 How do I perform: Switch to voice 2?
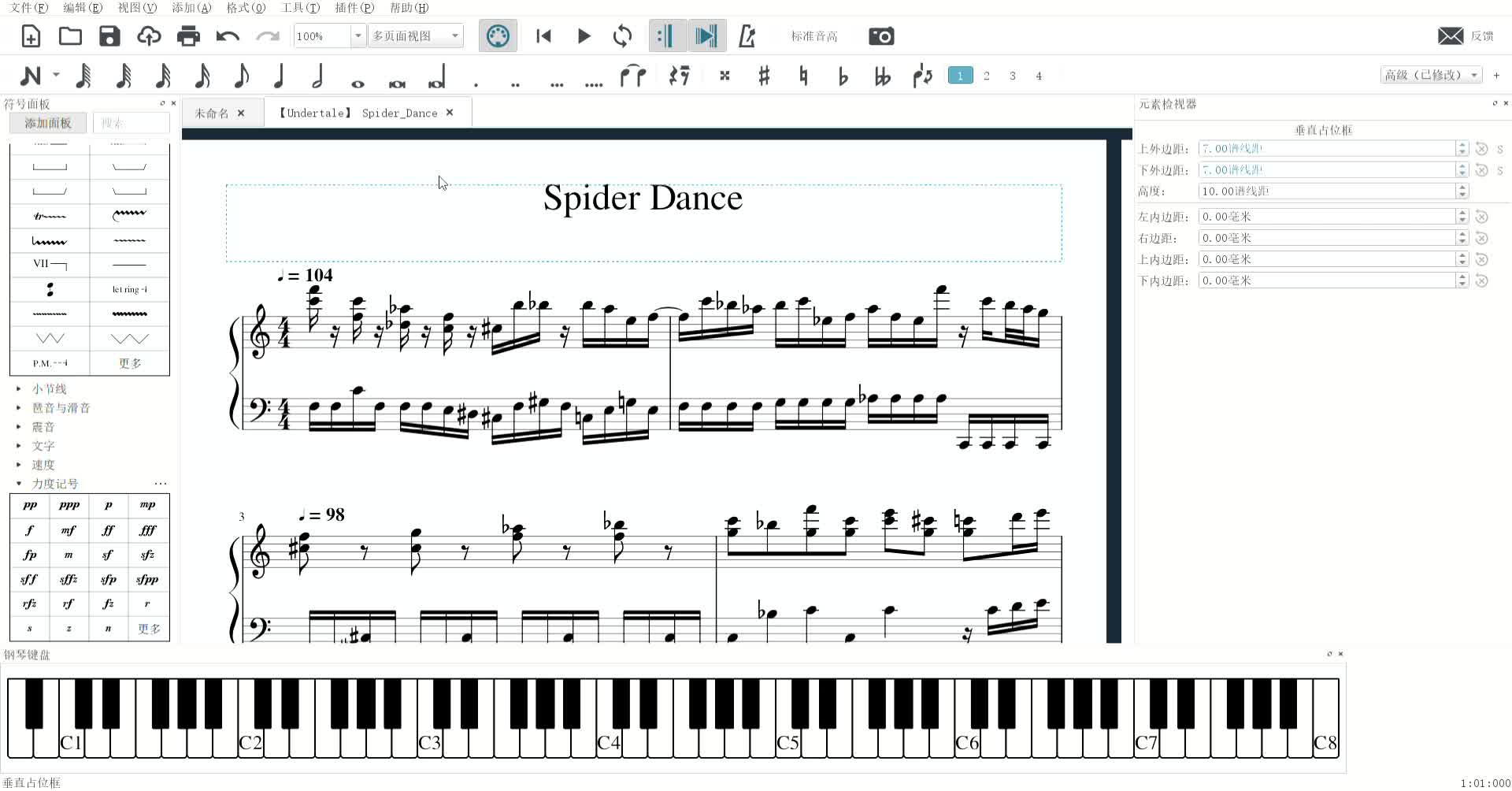click(986, 75)
